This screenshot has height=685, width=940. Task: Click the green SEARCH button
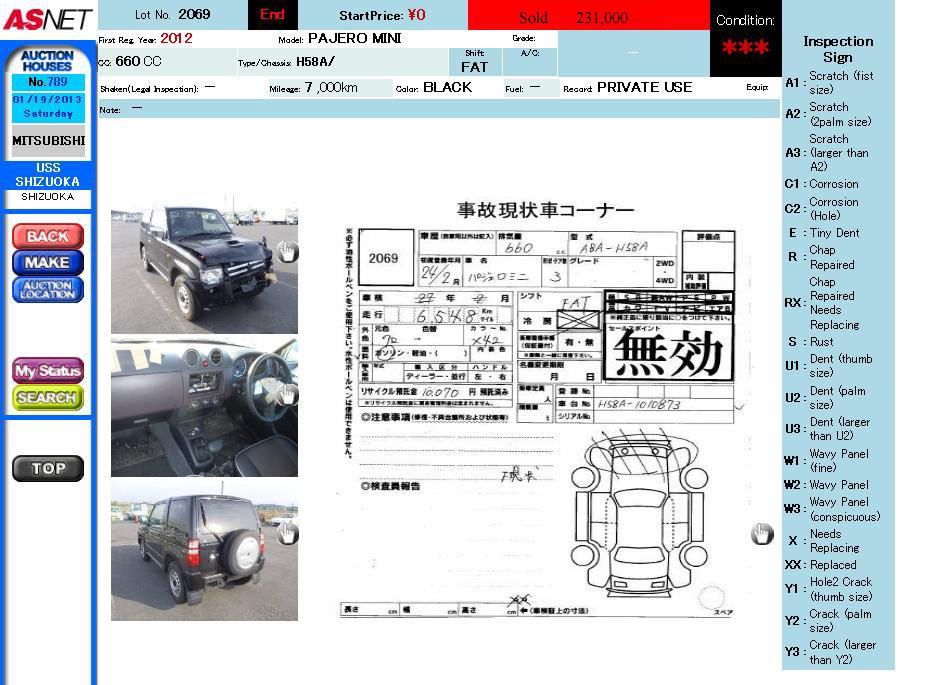coord(47,397)
